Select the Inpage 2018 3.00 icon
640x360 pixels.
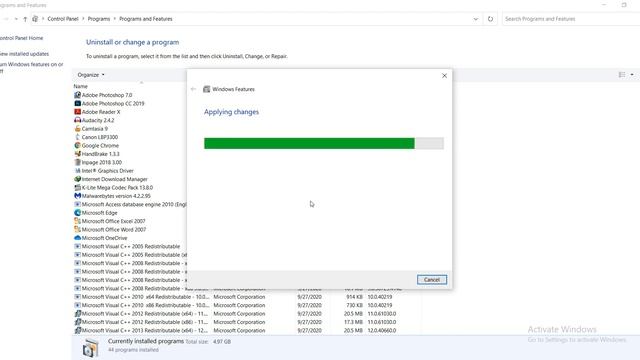[x=78, y=162]
